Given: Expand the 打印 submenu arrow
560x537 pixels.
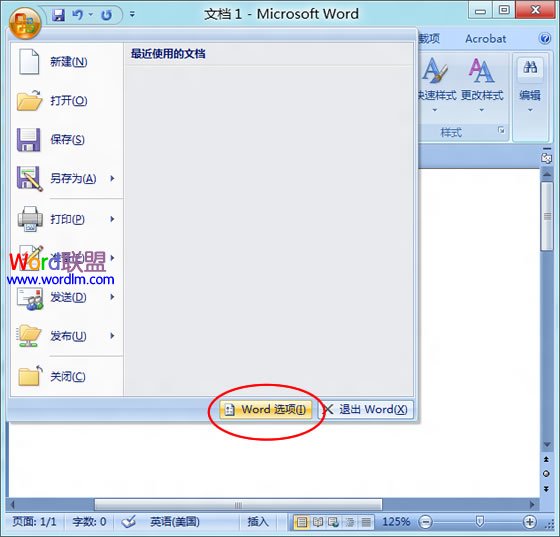Looking at the screenshot, I should click(x=112, y=219).
